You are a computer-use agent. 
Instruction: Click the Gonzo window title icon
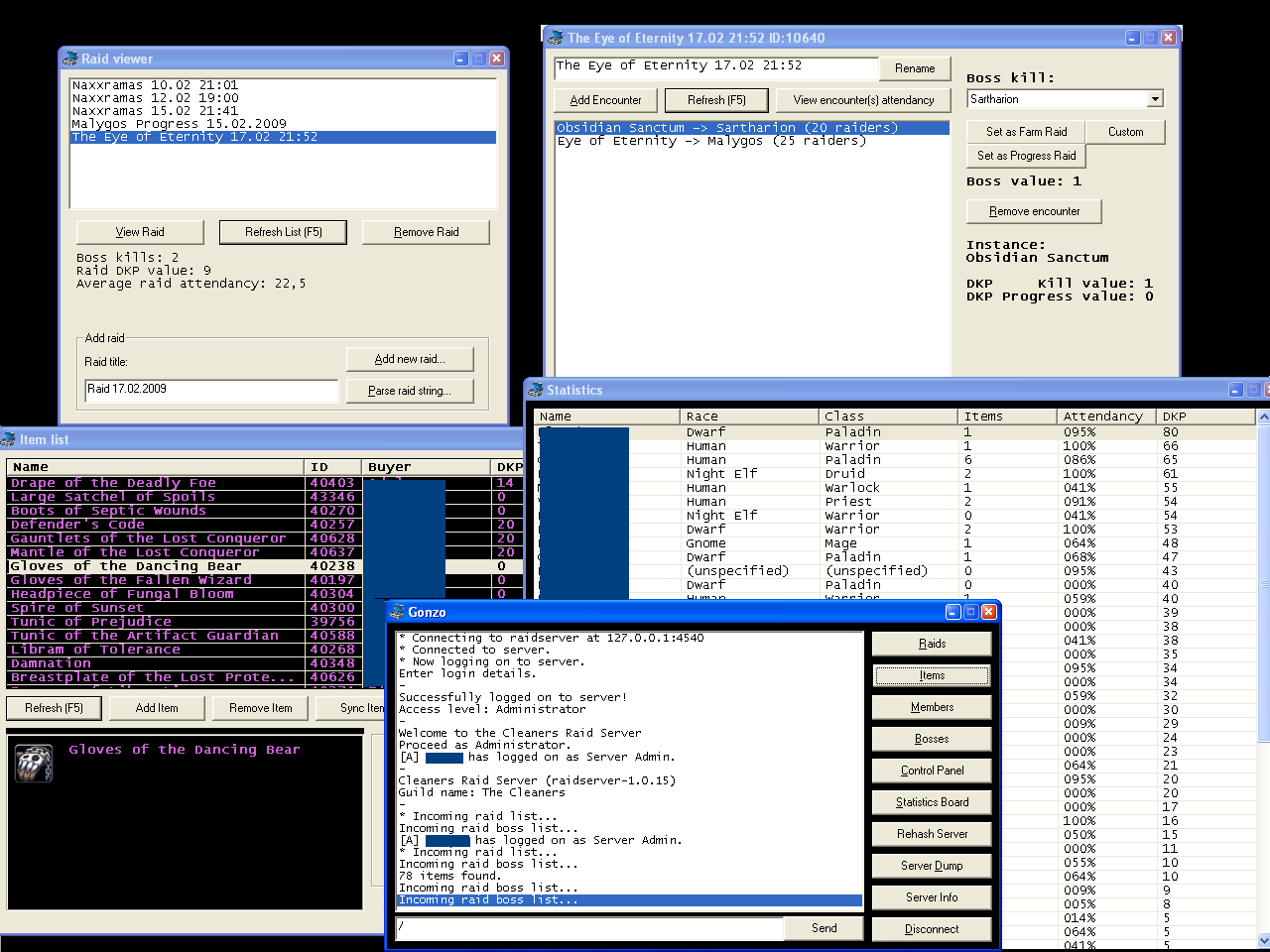(x=397, y=612)
